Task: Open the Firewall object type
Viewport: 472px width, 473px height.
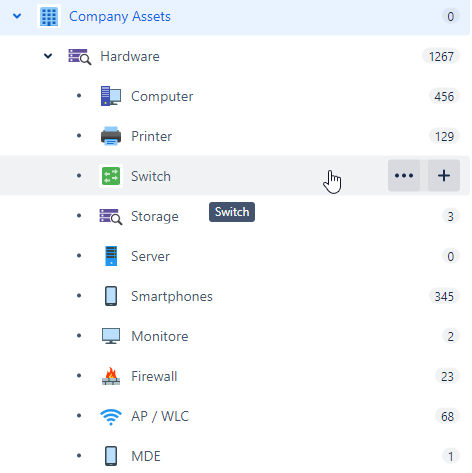Action: click(154, 376)
